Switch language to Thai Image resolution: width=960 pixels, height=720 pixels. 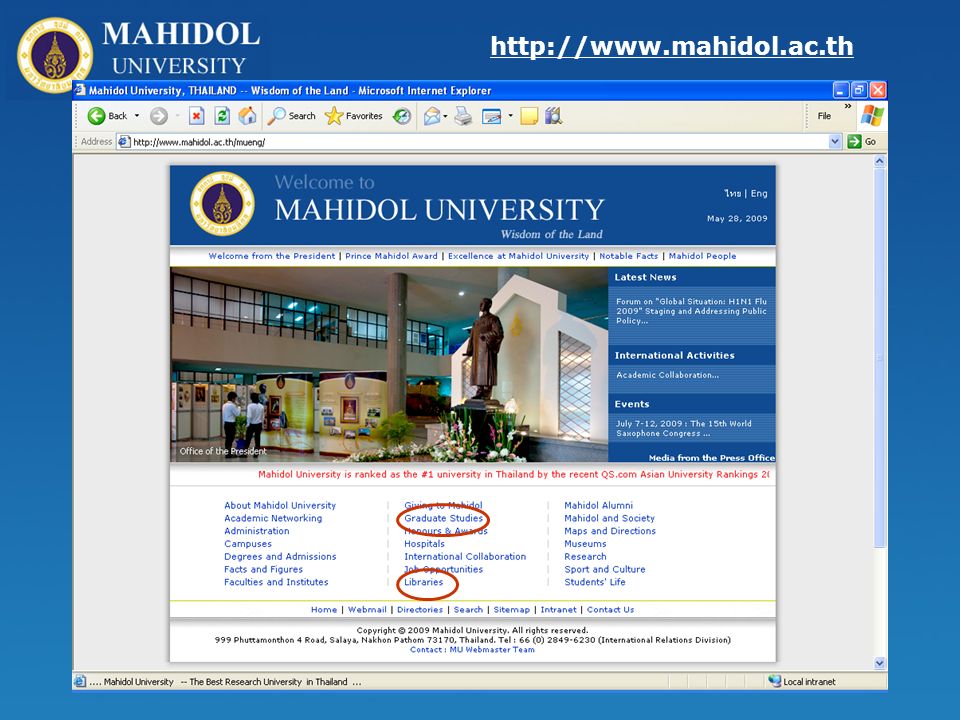tap(732, 193)
